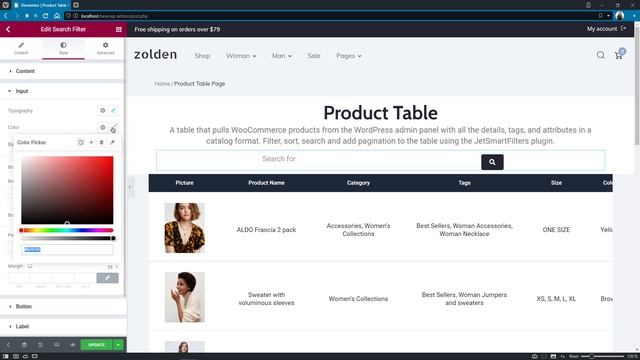Expand the Label section
The width and height of the screenshot is (640, 360).
[62, 326]
